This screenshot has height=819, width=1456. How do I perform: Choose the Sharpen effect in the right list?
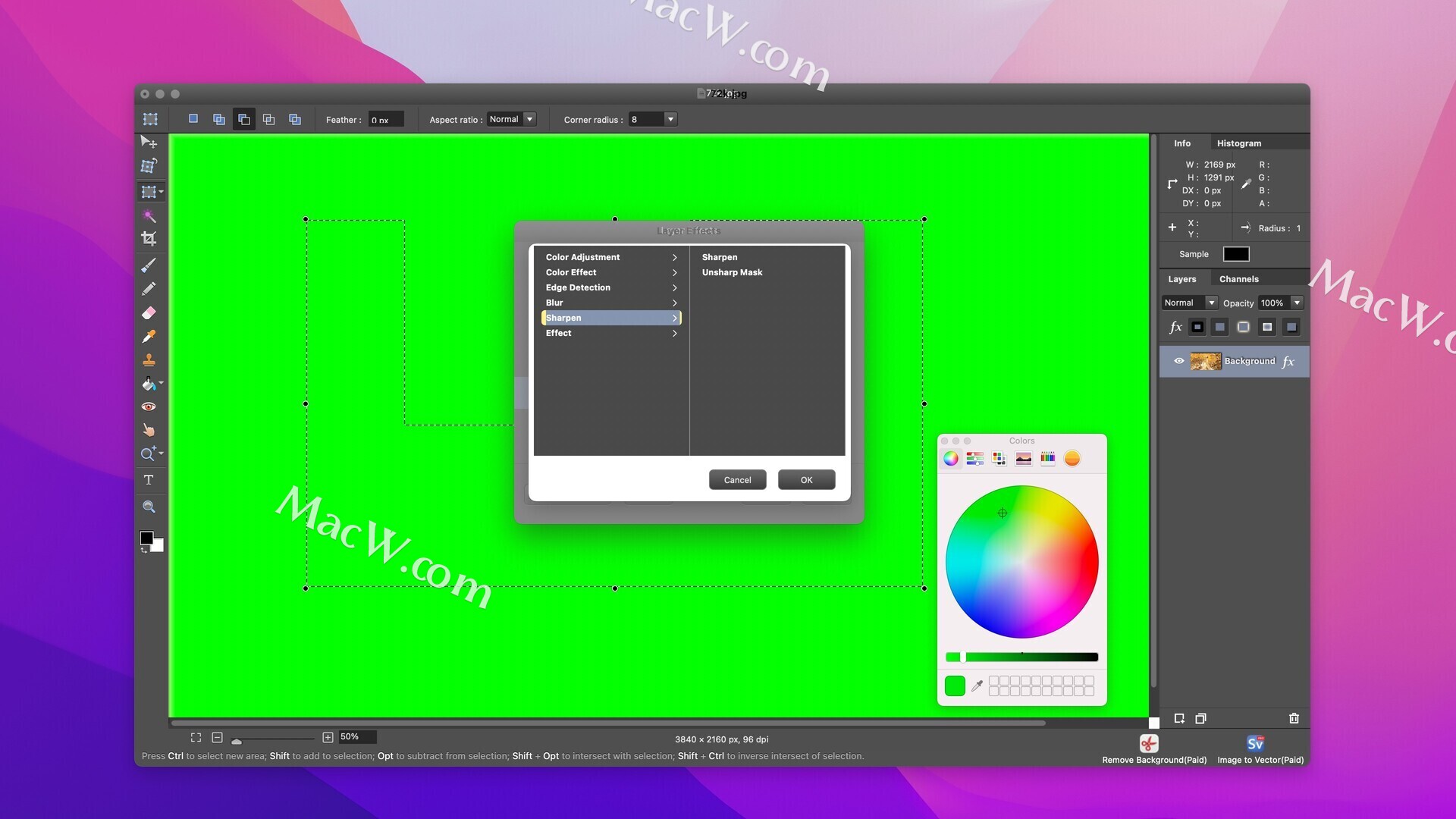point(719,257)
